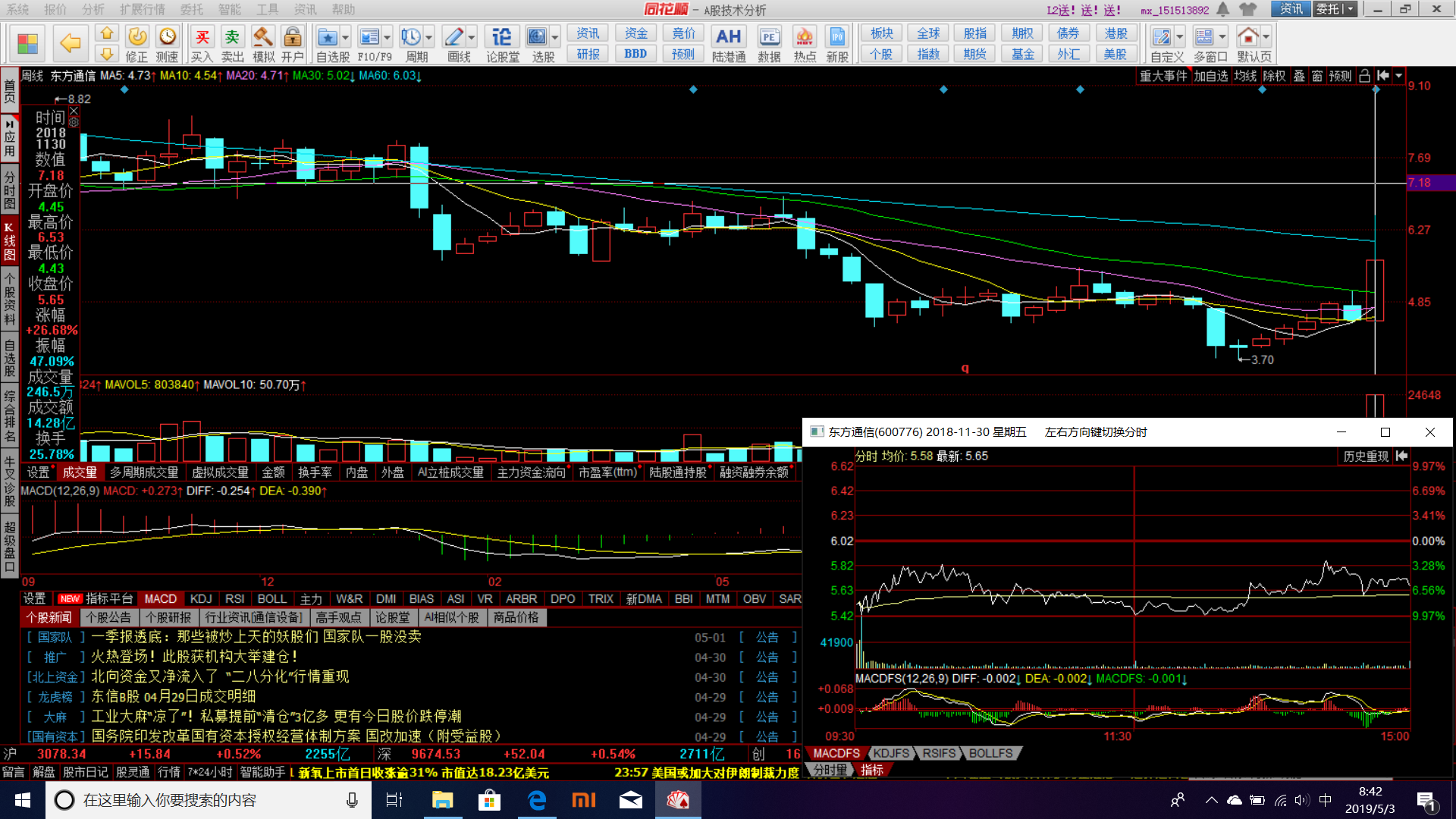Toggle 除权 ex-rights adjustment
Image resolution: width=1456 pixels, height=819 pixels.
[1274, 76]
